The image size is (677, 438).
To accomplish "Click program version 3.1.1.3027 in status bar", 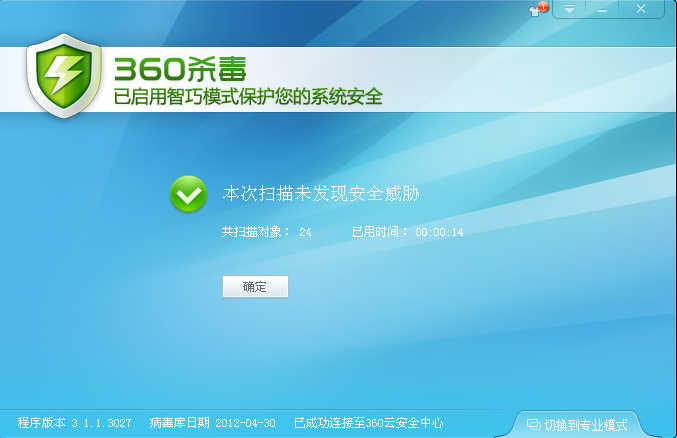I will click(74, 422).
